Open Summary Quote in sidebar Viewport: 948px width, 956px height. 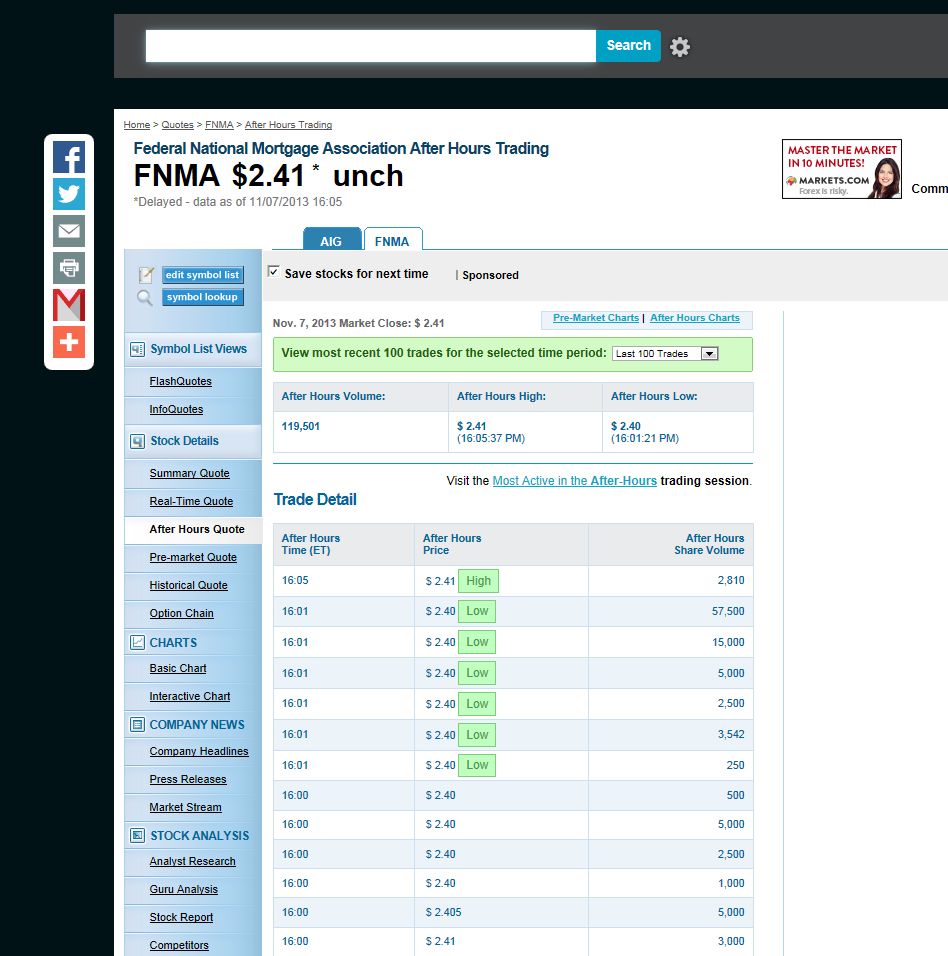(x=190, y=474)
